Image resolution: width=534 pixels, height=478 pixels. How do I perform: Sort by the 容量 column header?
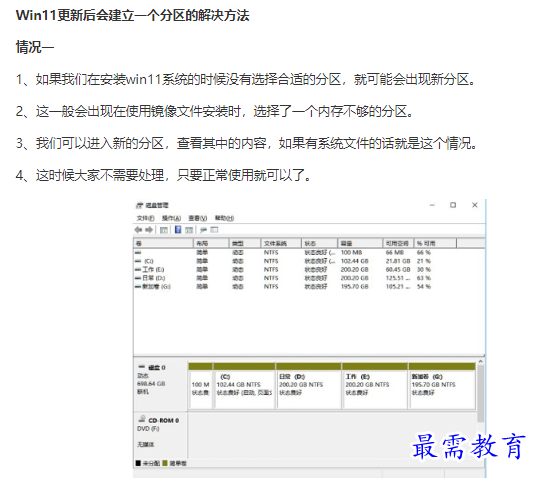tap(360, 243)
